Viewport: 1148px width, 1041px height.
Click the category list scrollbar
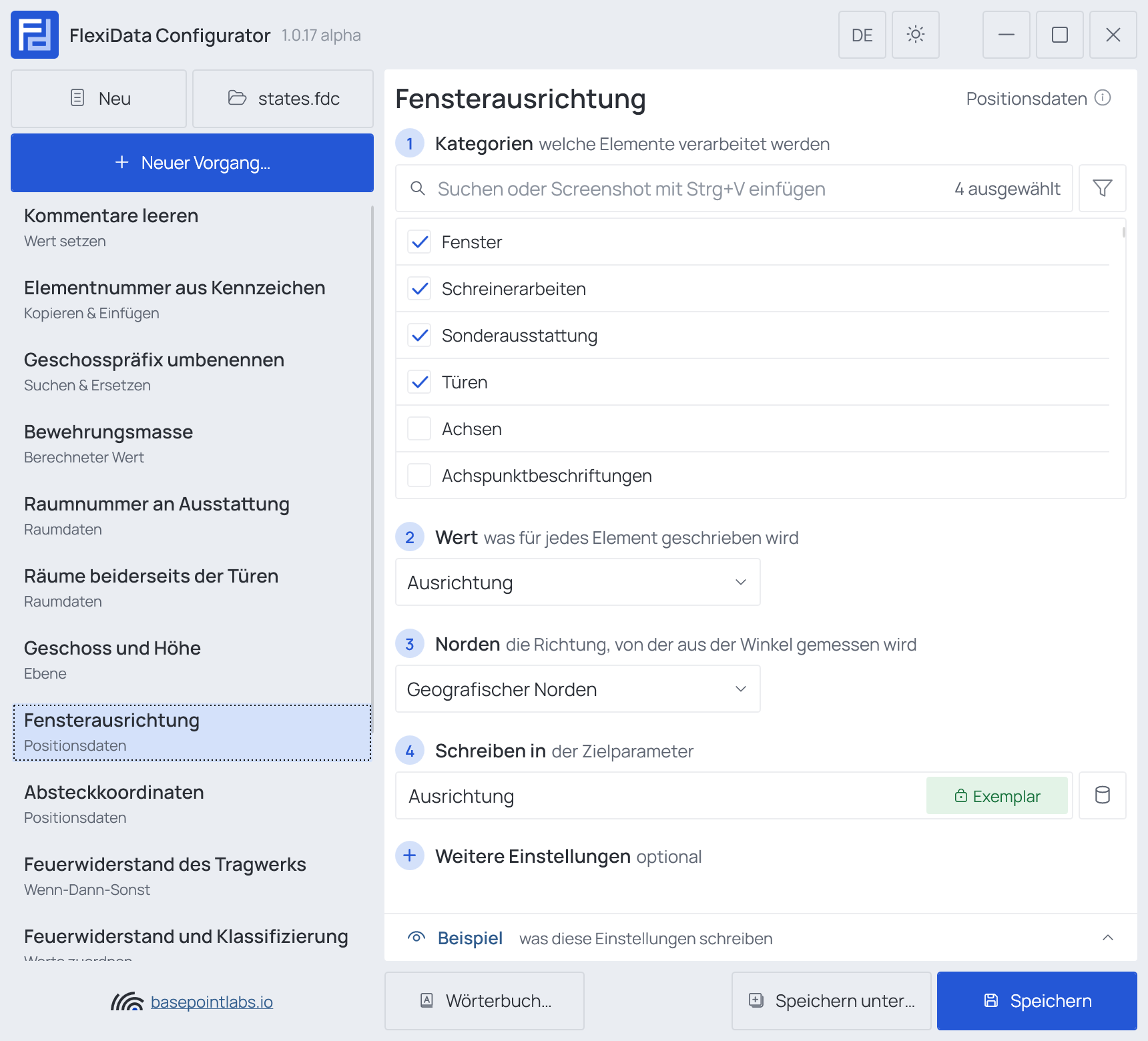tap(1124, 232)
